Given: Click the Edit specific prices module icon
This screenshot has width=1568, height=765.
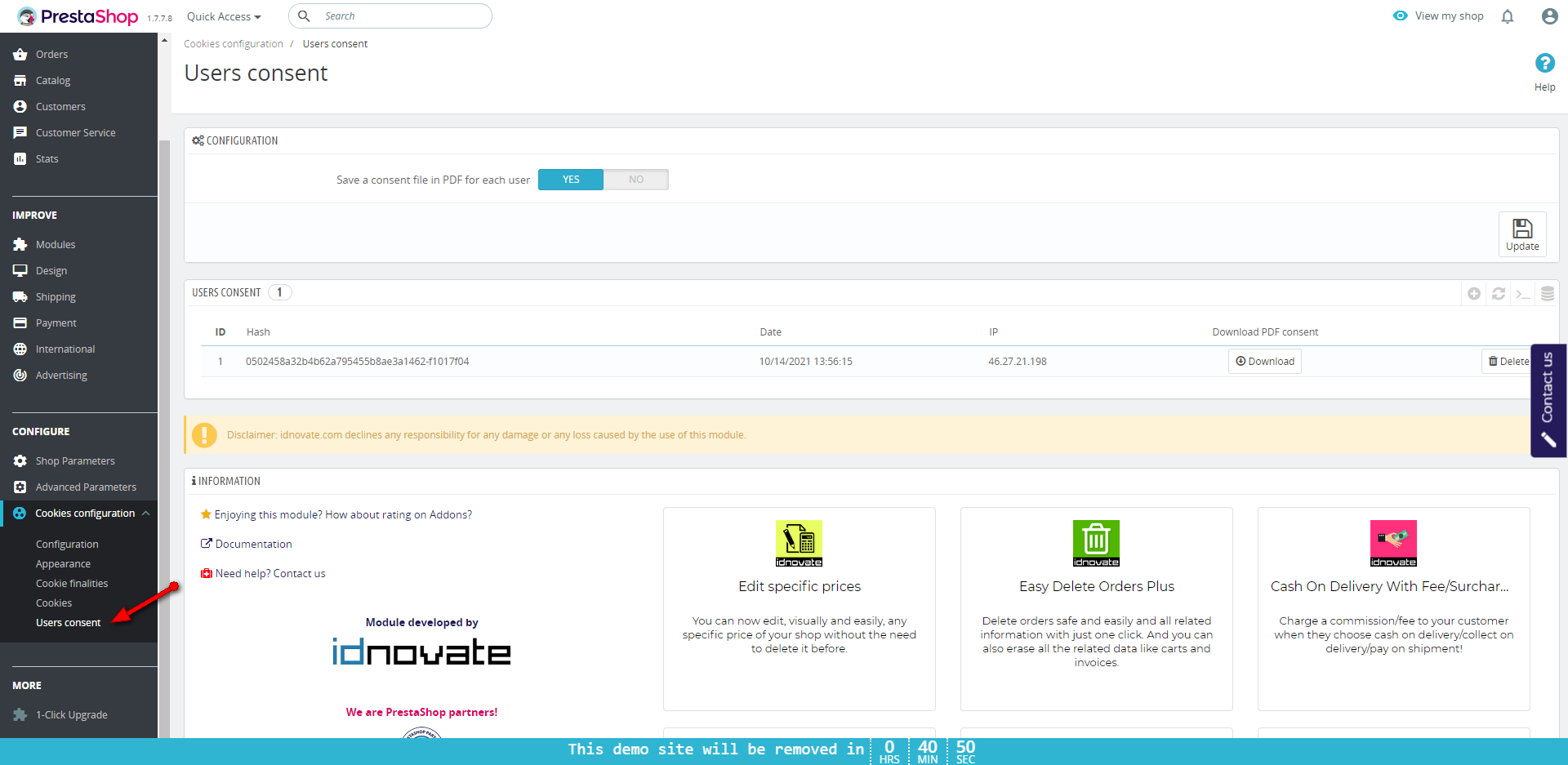Looking at the screenshot, I should click(x=799, y=543).
